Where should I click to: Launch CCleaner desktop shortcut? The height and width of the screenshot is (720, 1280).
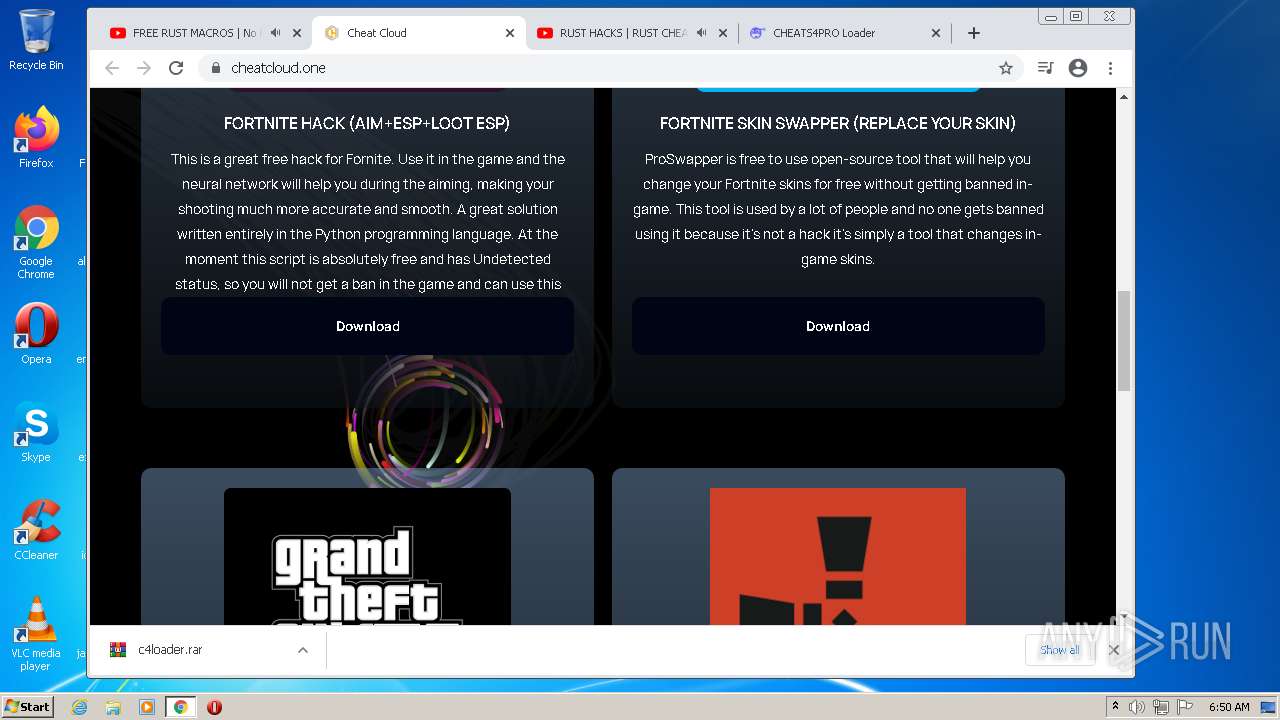pyautogui.click(x=36, y=530)
